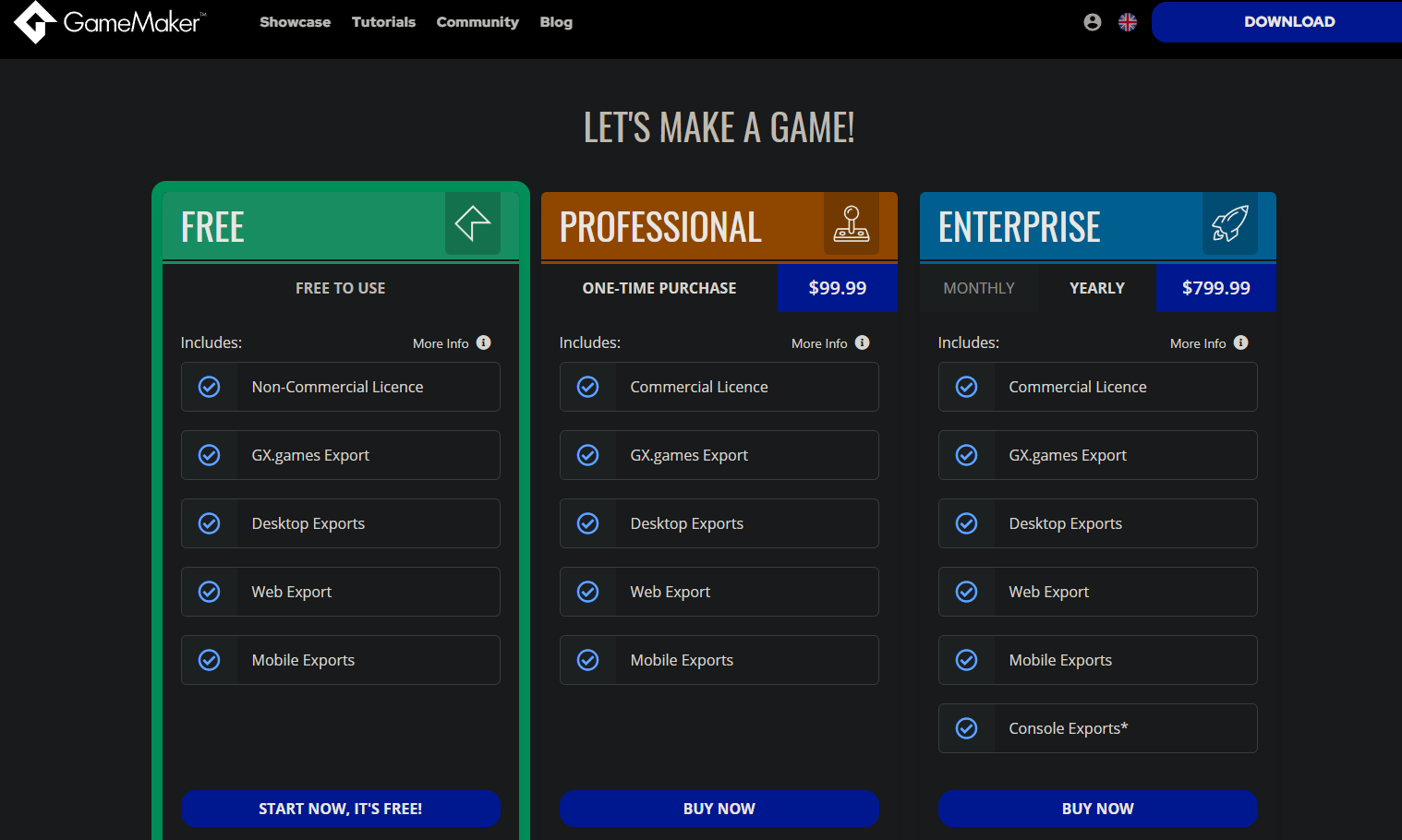Click checkmark beside Free GX.games Export
This screenshot has width=1402, height=840.
210,455
